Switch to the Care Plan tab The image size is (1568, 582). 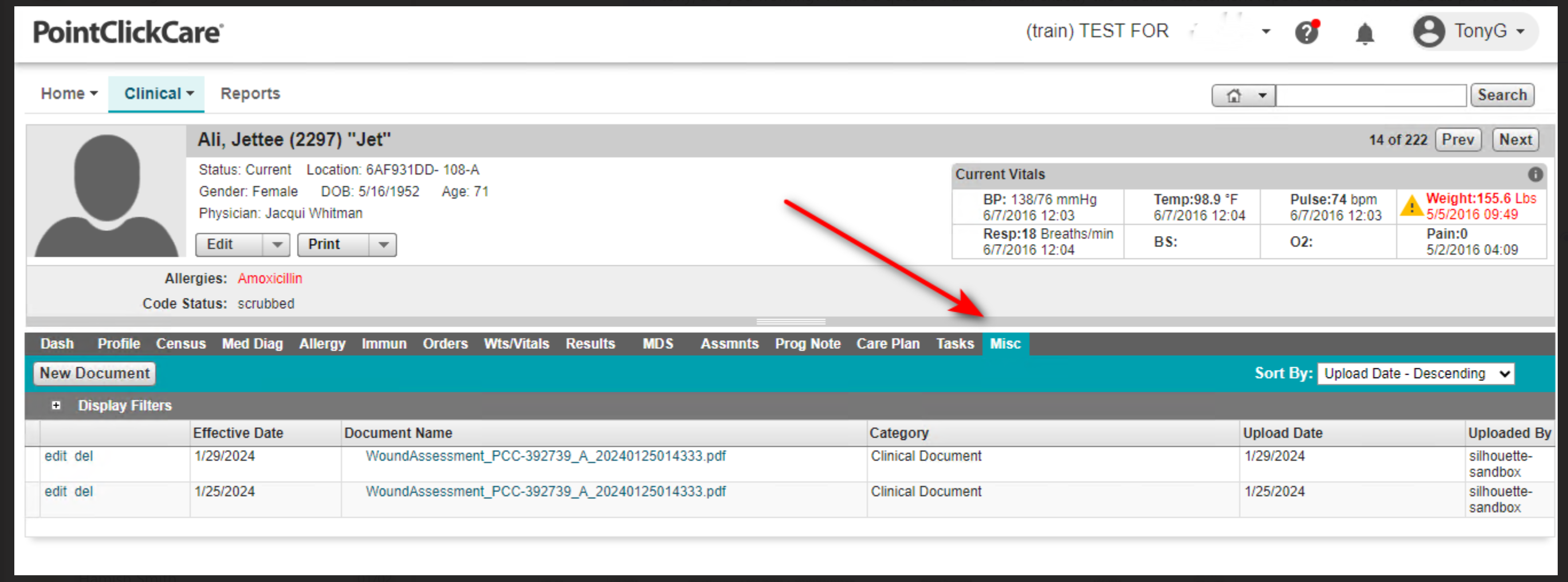coord(887,344)
